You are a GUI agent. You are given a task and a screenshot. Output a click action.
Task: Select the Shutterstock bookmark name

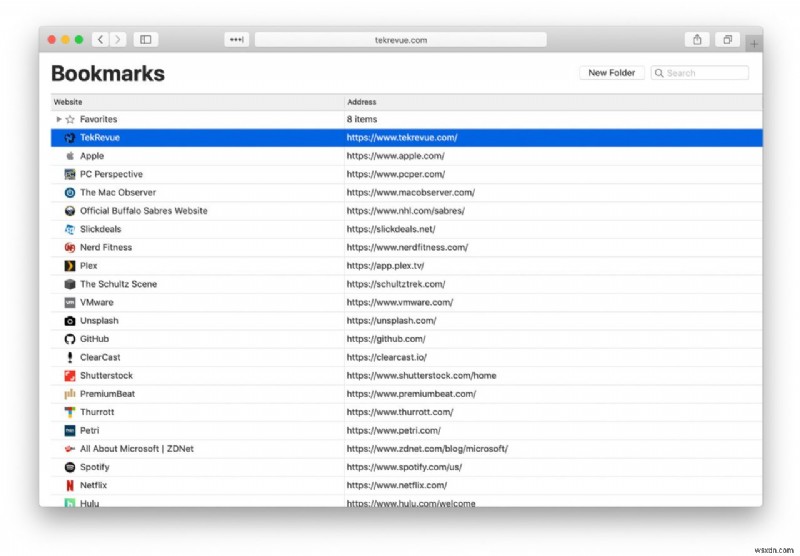pyautogui.click(x=106, y=376)
